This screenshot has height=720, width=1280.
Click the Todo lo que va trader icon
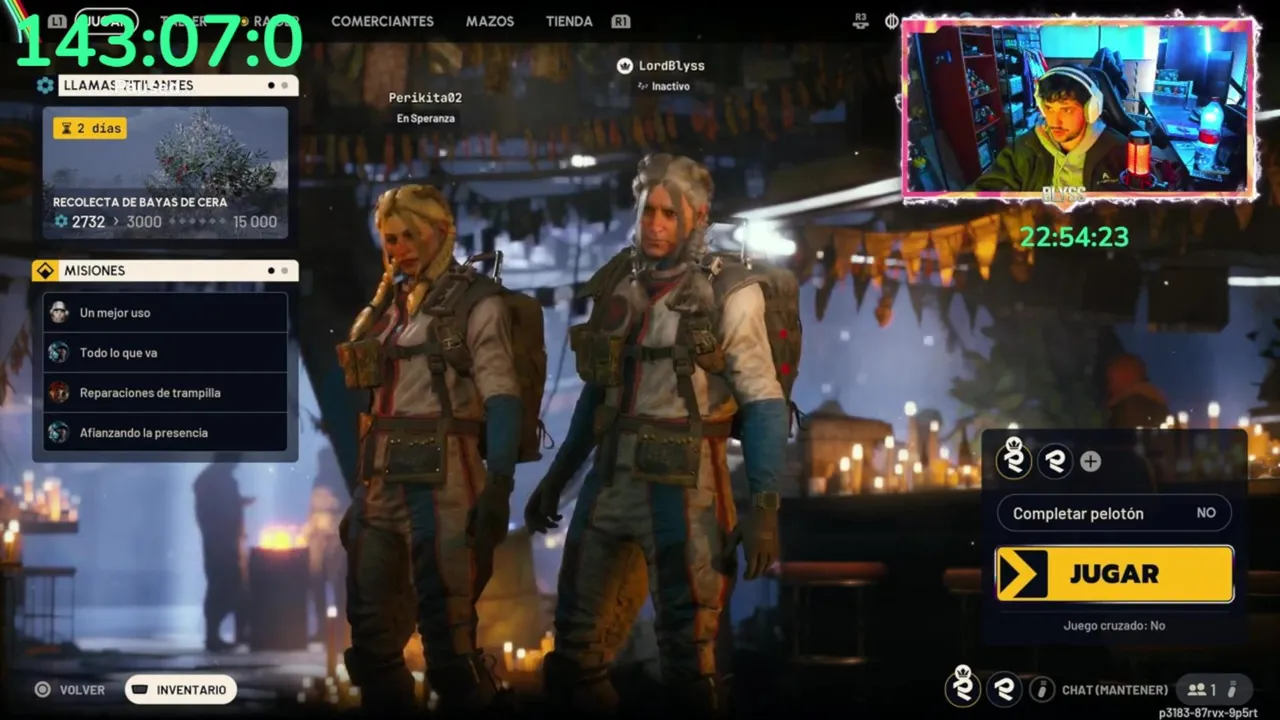point(59,352)
